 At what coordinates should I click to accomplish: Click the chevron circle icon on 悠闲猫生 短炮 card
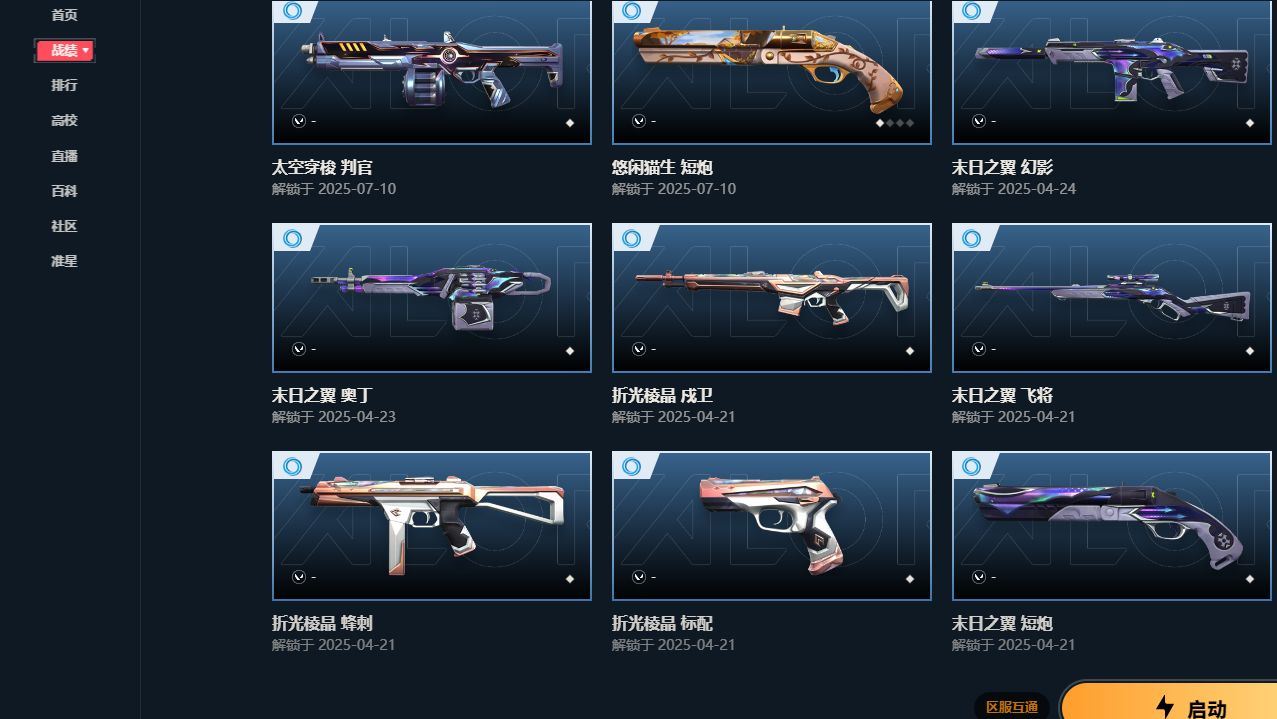coord(638,121)
